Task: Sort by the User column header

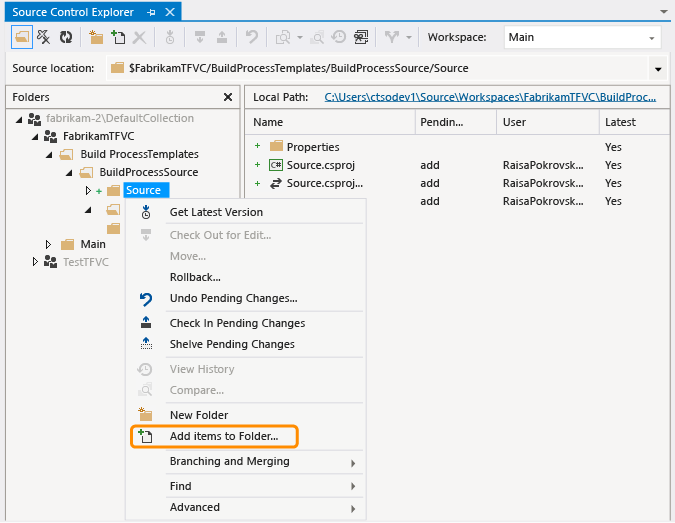Action: pyautogui.click(x=548, y=122)
